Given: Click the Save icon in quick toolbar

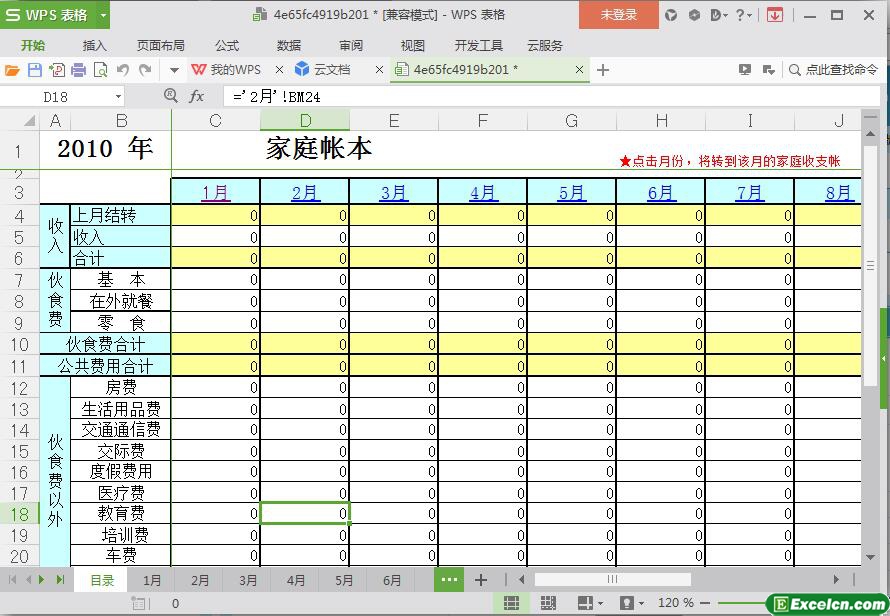Looking at the screenshot, I should pyautogui.click(x=34, y=70).
